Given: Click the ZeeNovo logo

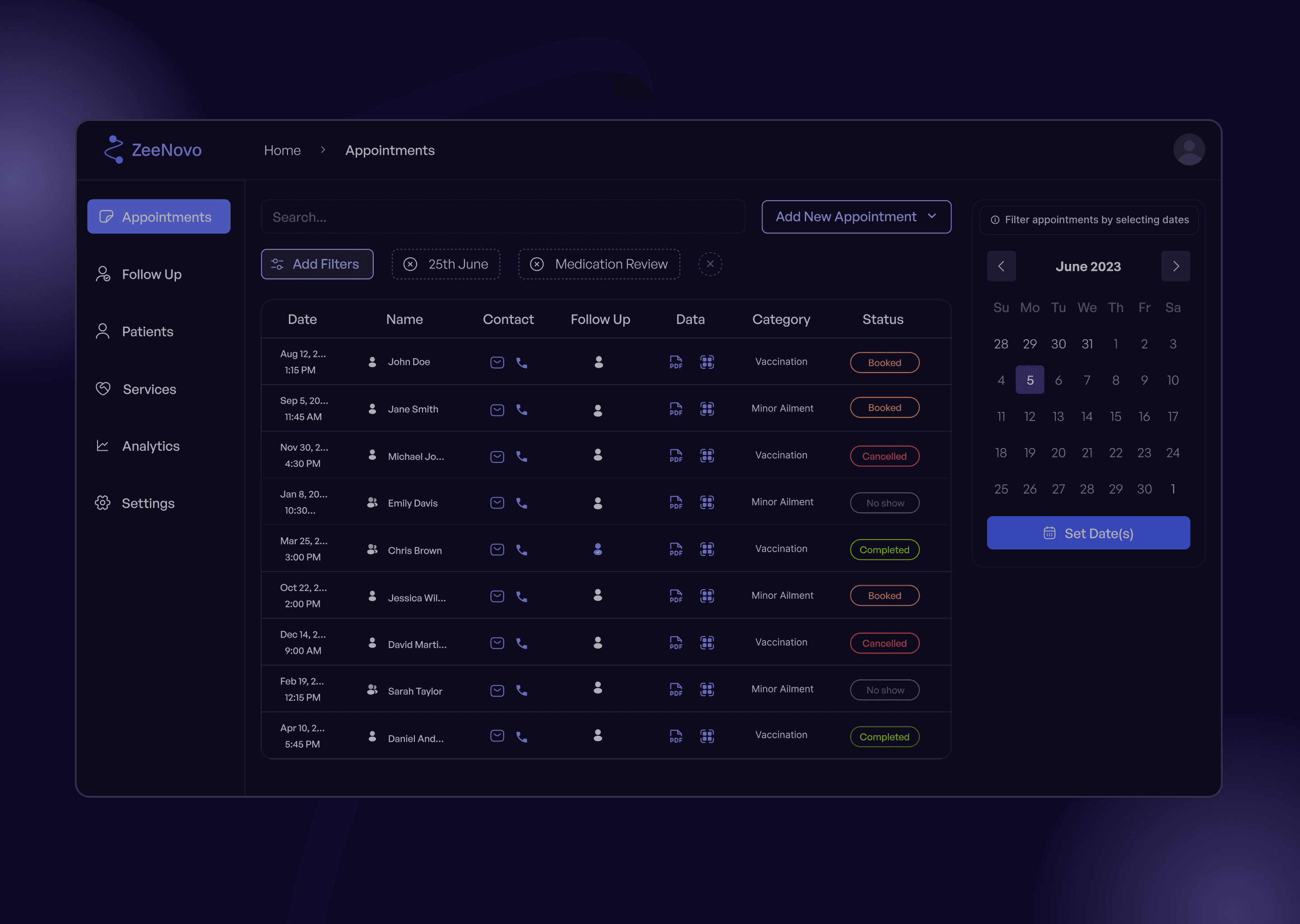Looking at the screenshot, I should [x=153, y=150].
